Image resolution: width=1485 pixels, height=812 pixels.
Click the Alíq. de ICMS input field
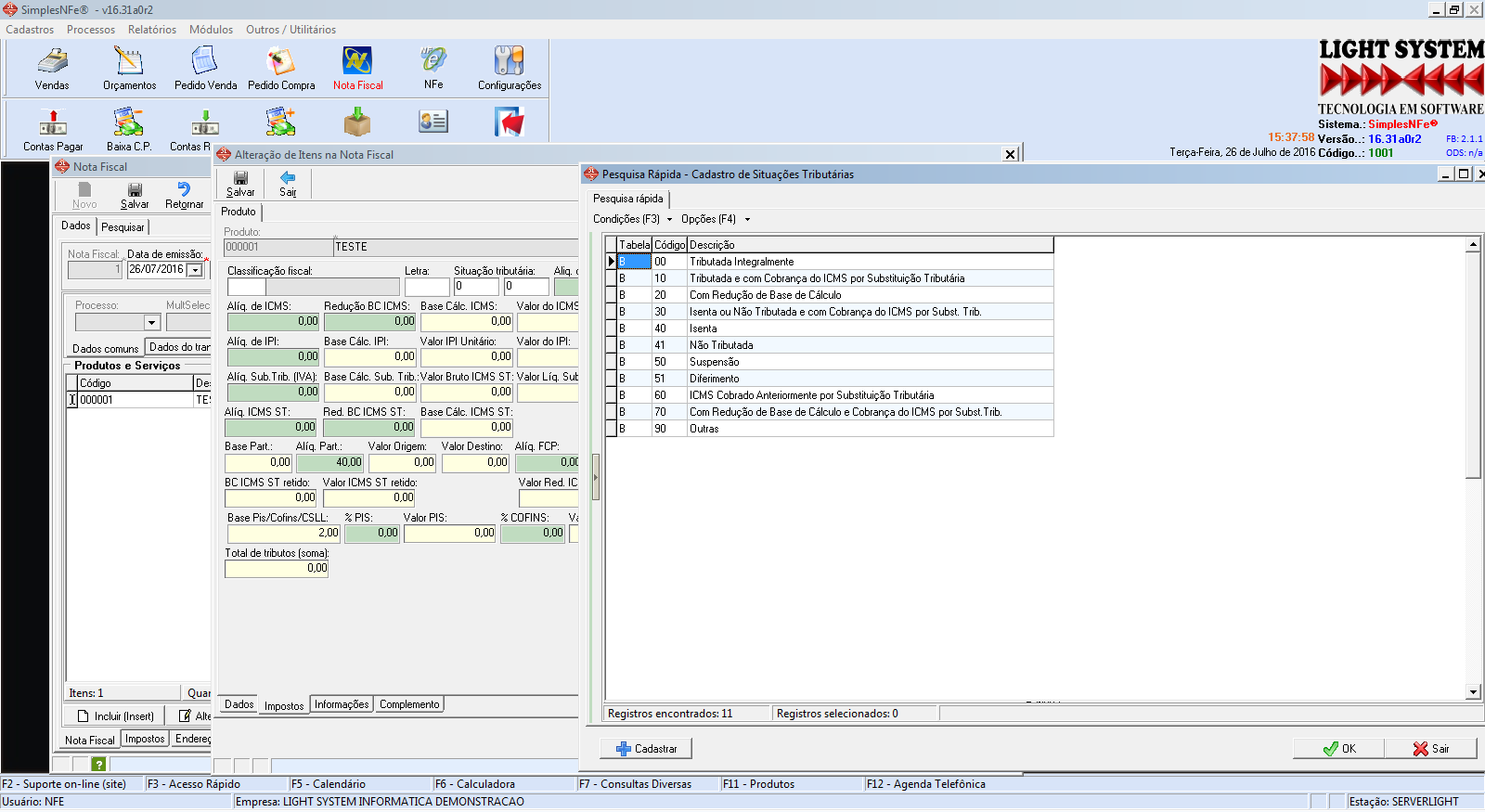coord(273,322)
